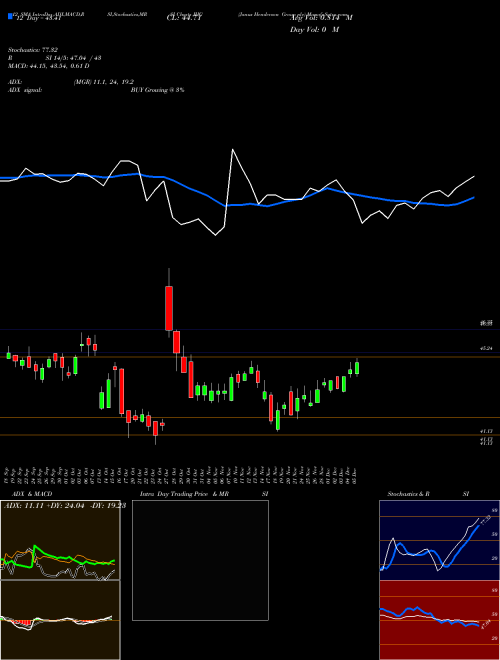Viewport: 500px width, 660px height.
Task: Click the blue Stochastics chart panel
Action: point(439,540)
